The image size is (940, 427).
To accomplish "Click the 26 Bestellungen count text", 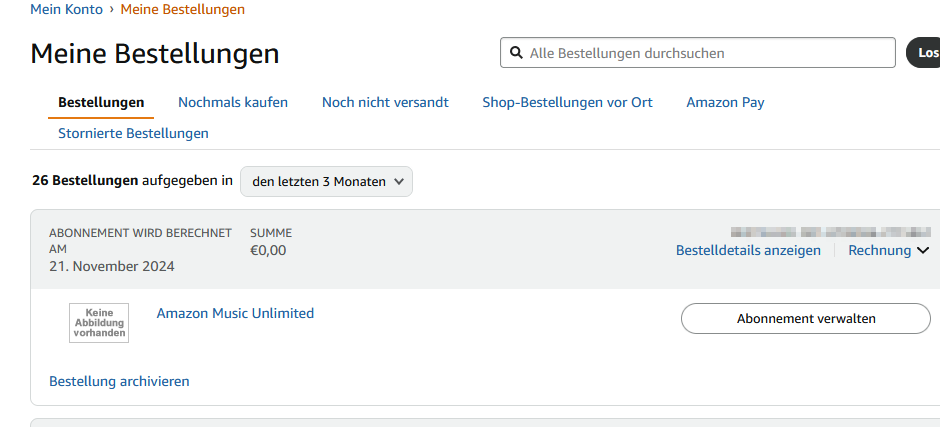I will [x=85, y=181].
